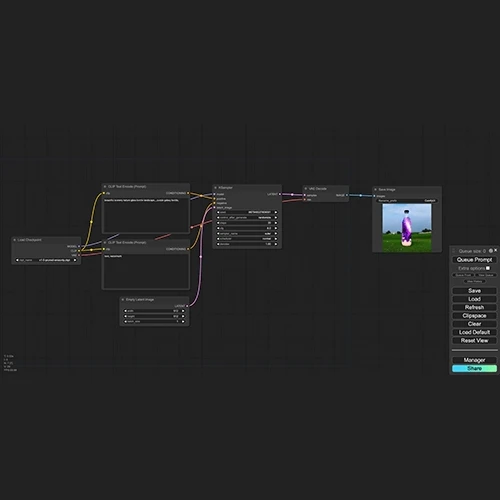
Task: Collapse the Empty Latent Image node dot
Action: pyautogui.click(x=123, y=300)
